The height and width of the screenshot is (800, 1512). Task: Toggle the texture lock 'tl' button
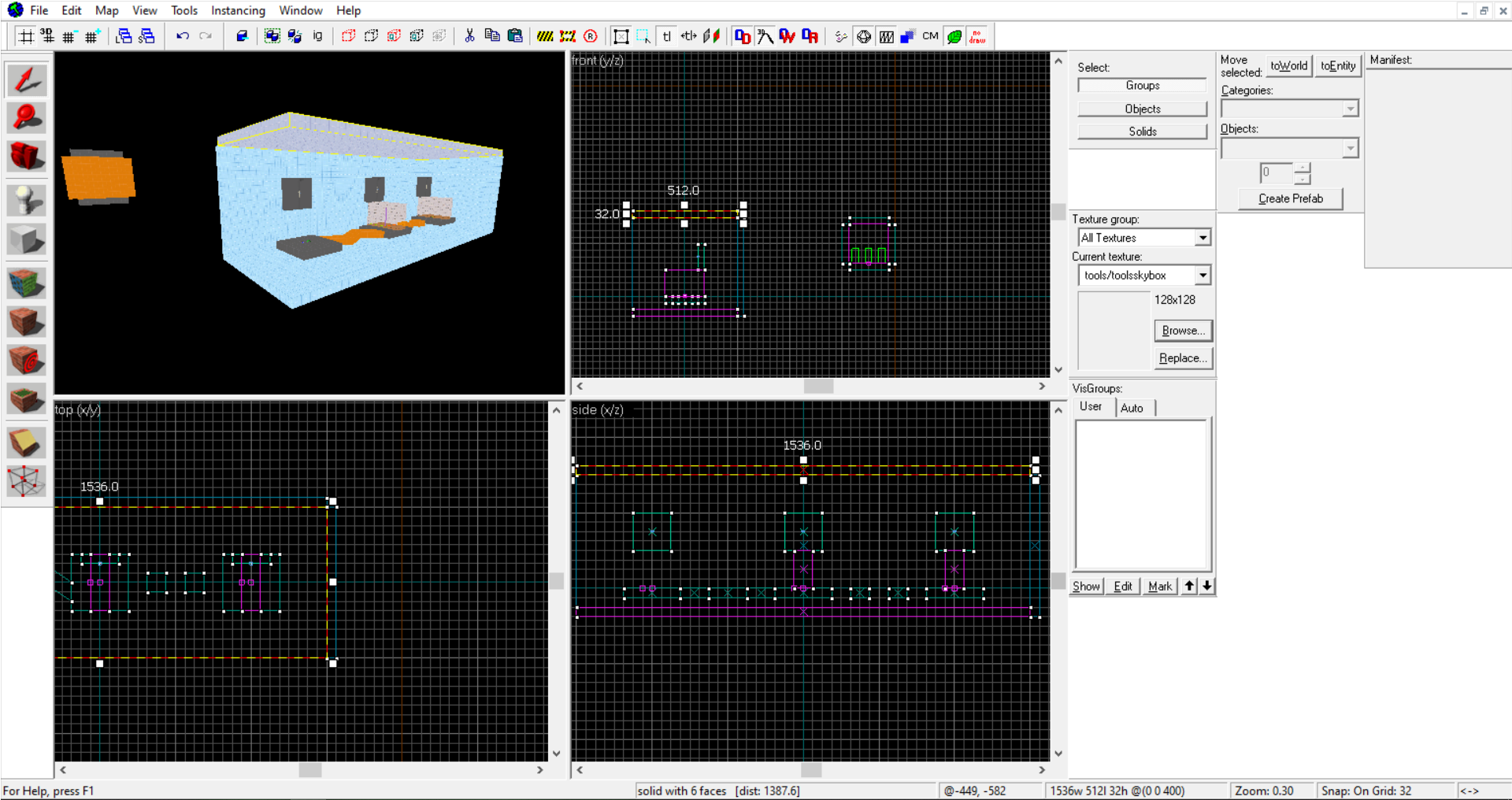pyautogui.click(x=667, y=36)
